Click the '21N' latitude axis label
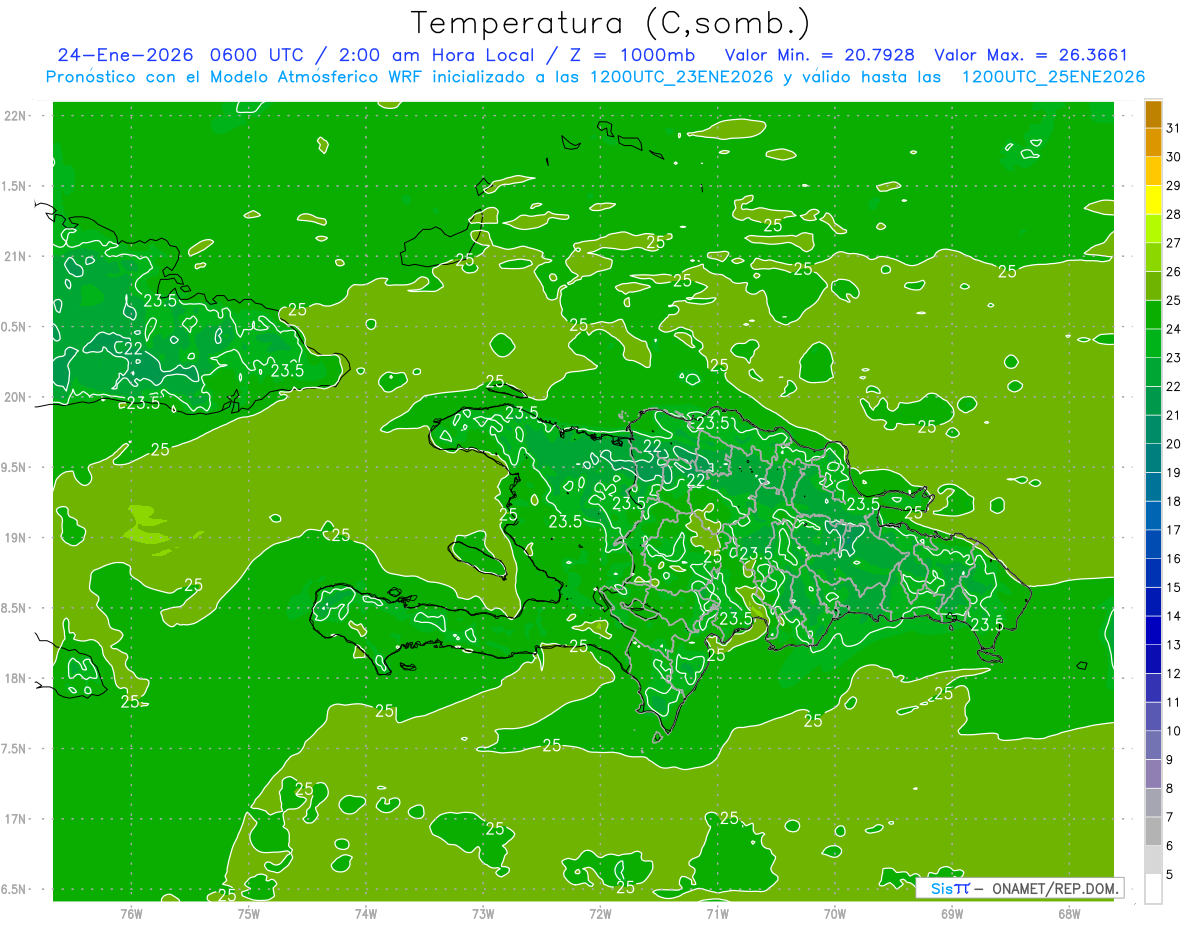This screenshot has width=1200, height=927. (x=17, y=256)
